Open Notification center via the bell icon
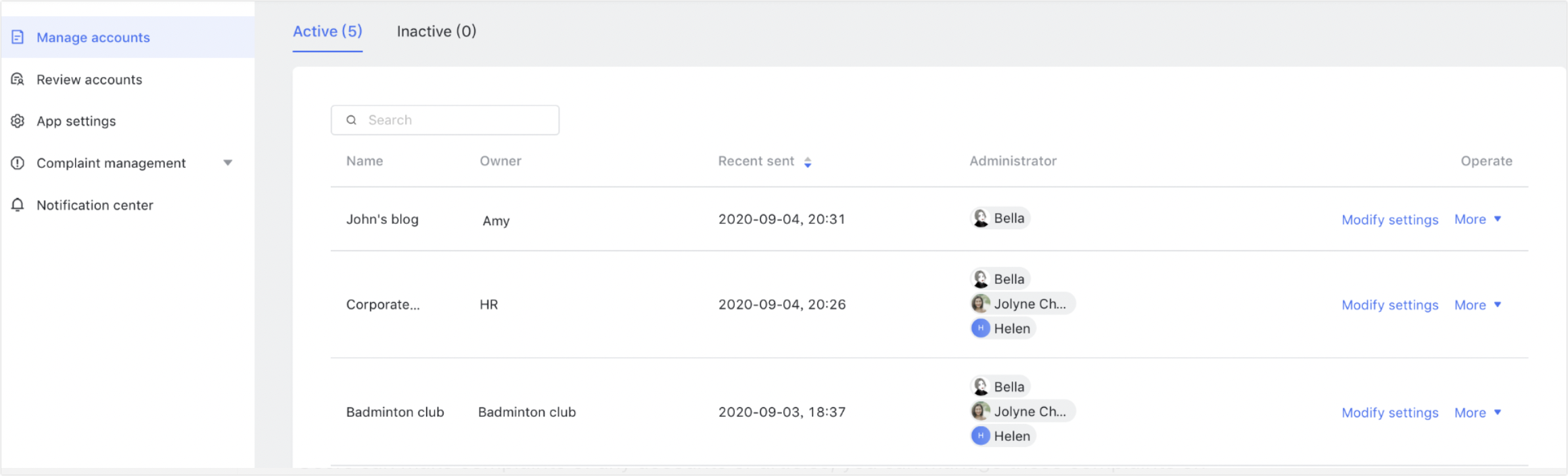Image resolution: width=1568 pixels, height=476 pixels. pyautogui.click(x=18, y=205)
